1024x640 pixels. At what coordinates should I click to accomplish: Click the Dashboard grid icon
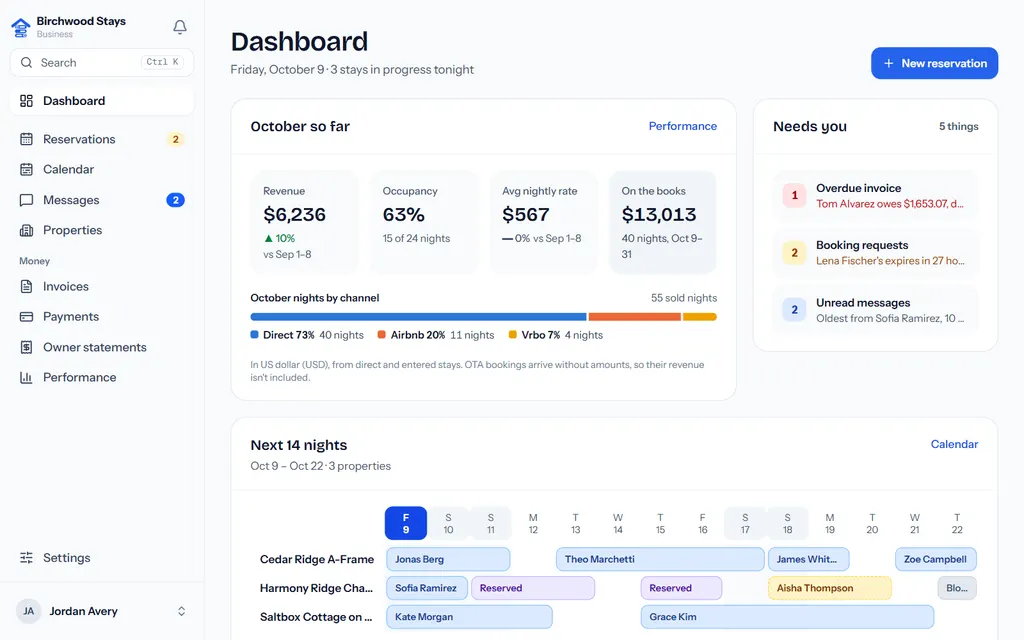click(26, 101)
